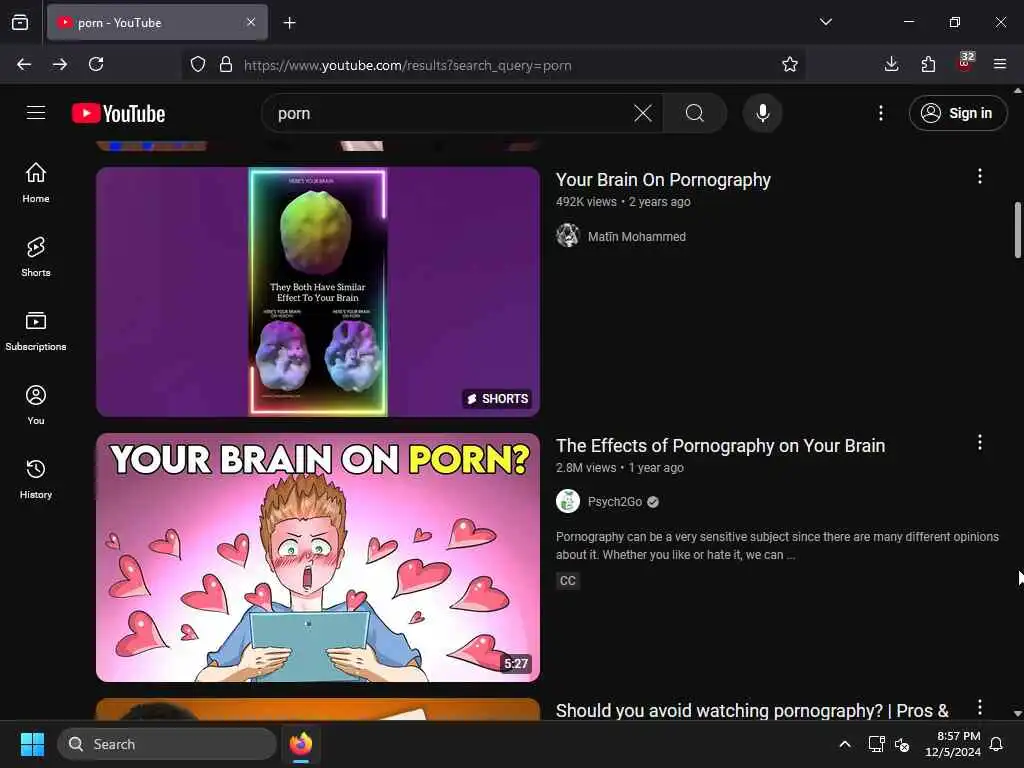The width and height of the screenshot is (1024, 768).
Task: Open Your Brain On Pornography short thumbnail
Action: coord(318,291)
